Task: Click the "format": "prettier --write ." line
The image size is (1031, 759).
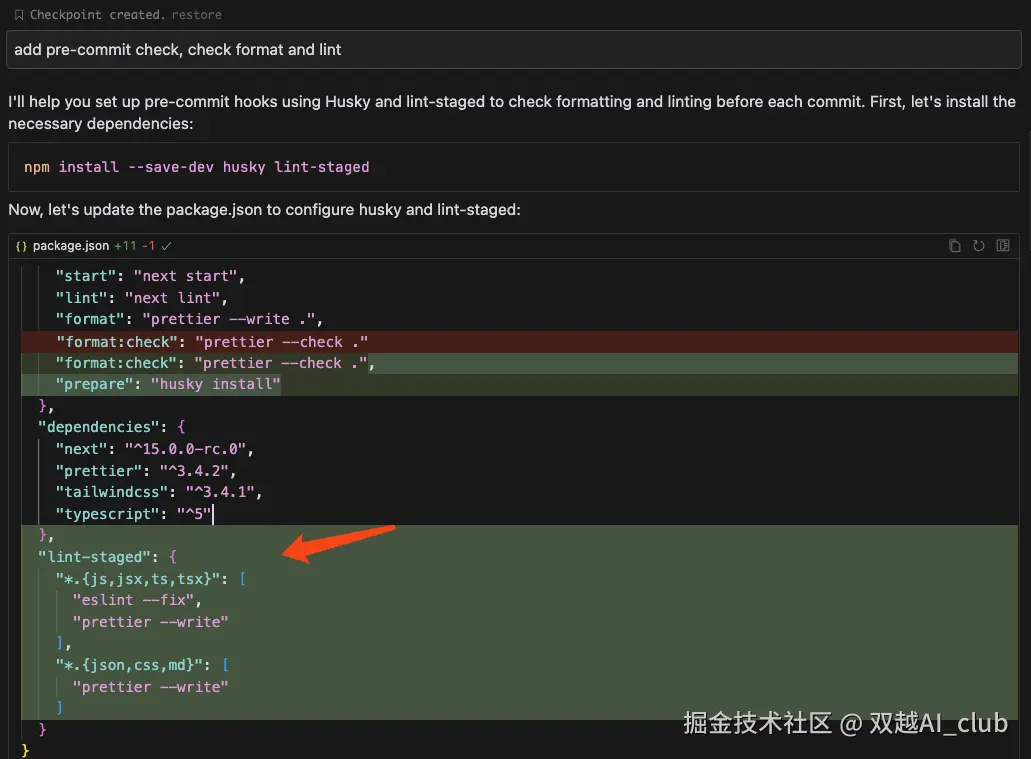Action: pos(189,319)
